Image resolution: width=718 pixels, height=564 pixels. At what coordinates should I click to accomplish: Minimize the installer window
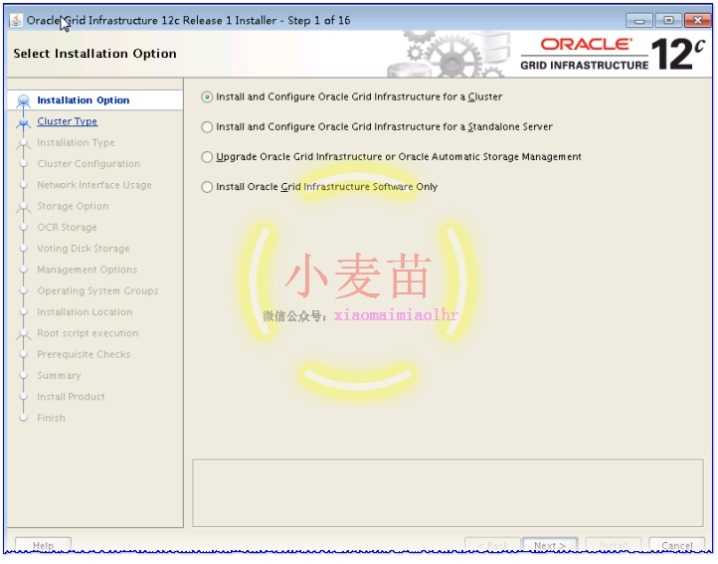[640, 21]
